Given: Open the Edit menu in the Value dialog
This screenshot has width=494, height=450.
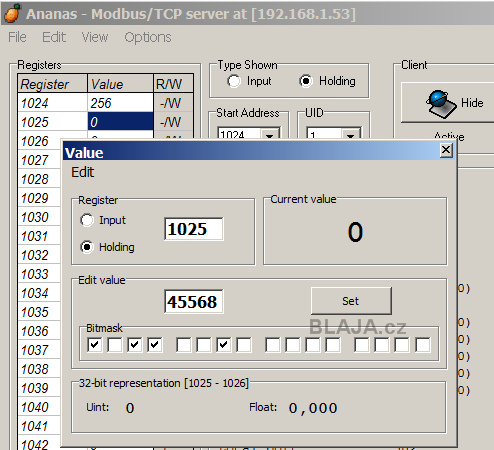Looking at the screenshot, I should pos(83,172).
